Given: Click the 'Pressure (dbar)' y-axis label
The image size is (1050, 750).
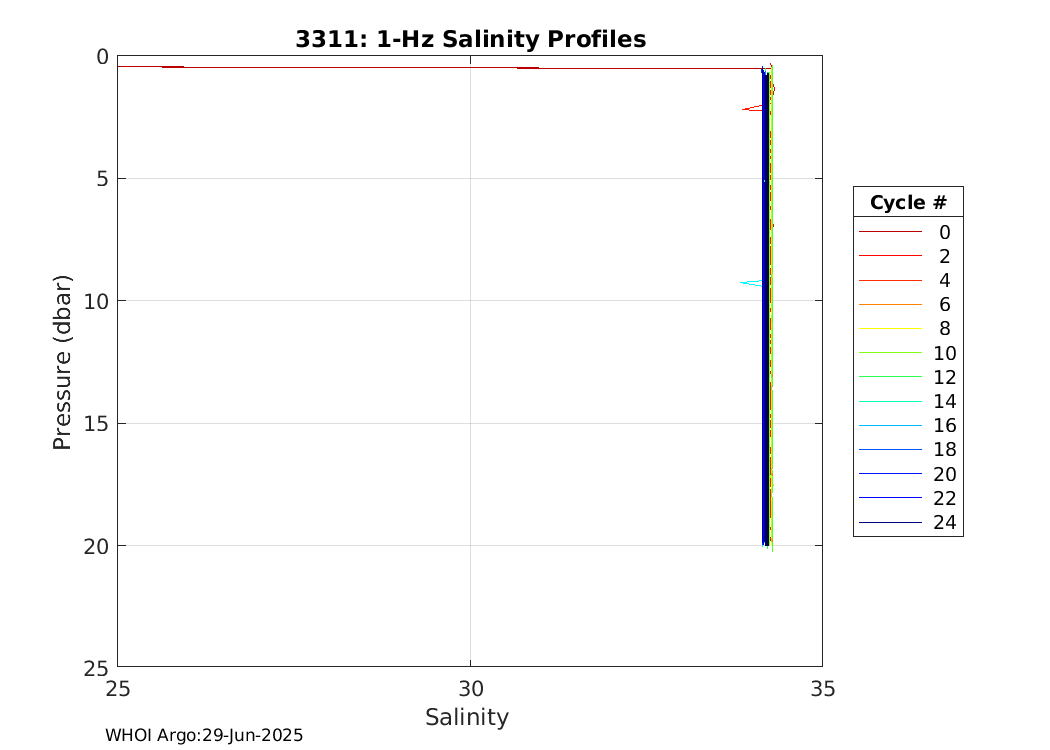Looking at the screenshot, I should click(x=62, y=362).
